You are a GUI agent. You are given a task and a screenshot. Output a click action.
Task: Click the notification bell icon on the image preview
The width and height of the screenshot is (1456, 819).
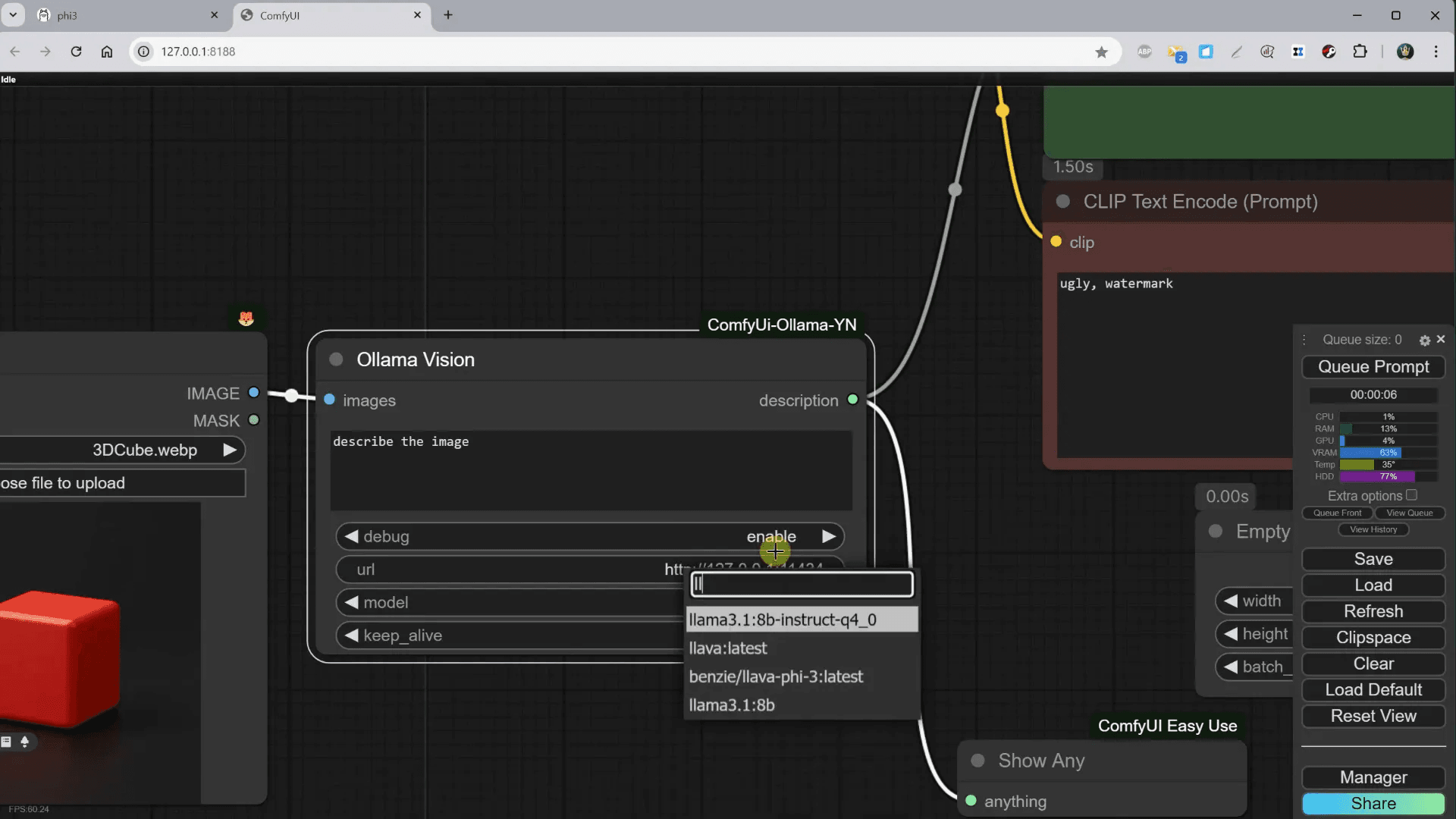click(x=27, y=743)
